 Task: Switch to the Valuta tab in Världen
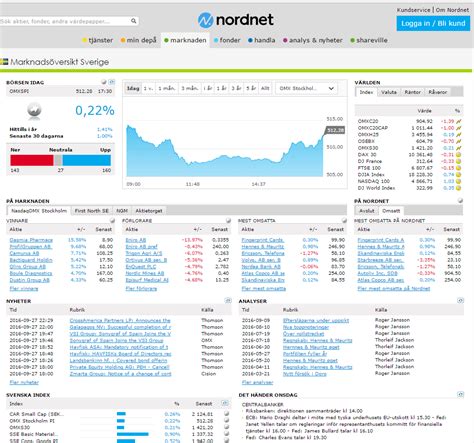(389, 92)
